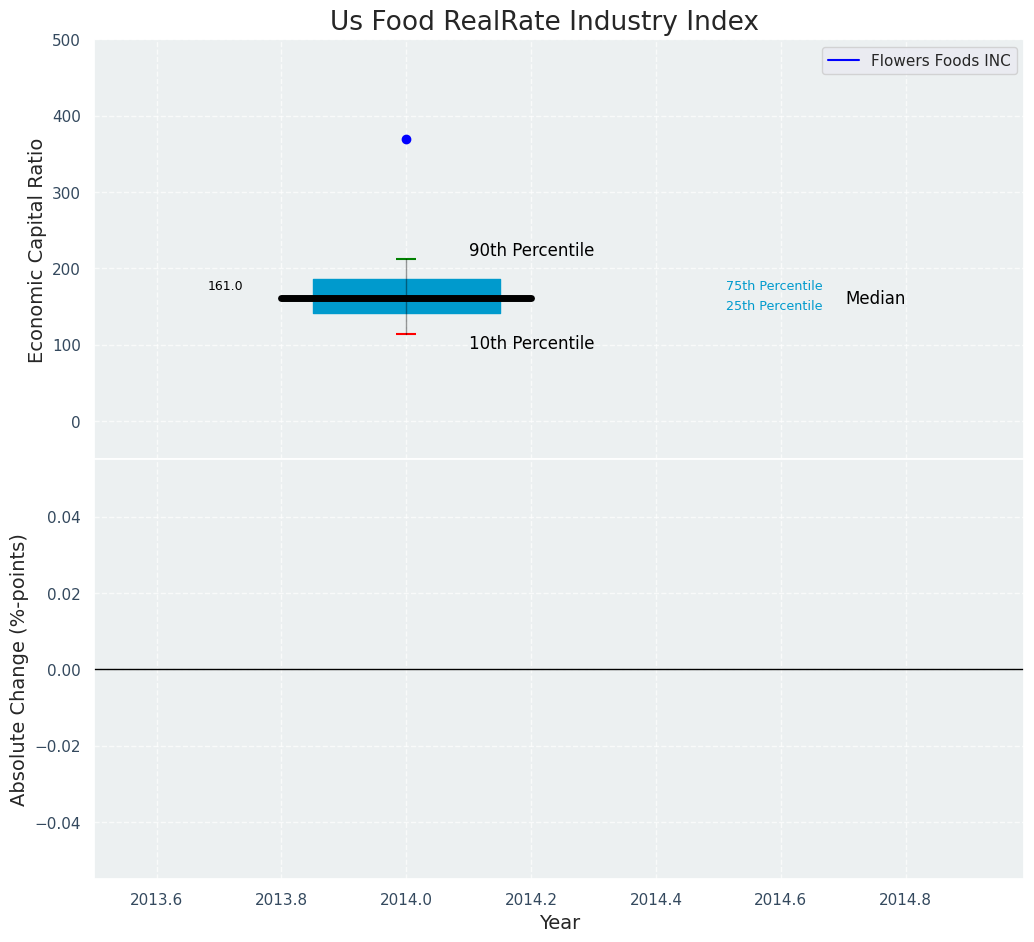Click the Median annotation label
Screen dimensions: 1034x942
click(x=875, y=299)
